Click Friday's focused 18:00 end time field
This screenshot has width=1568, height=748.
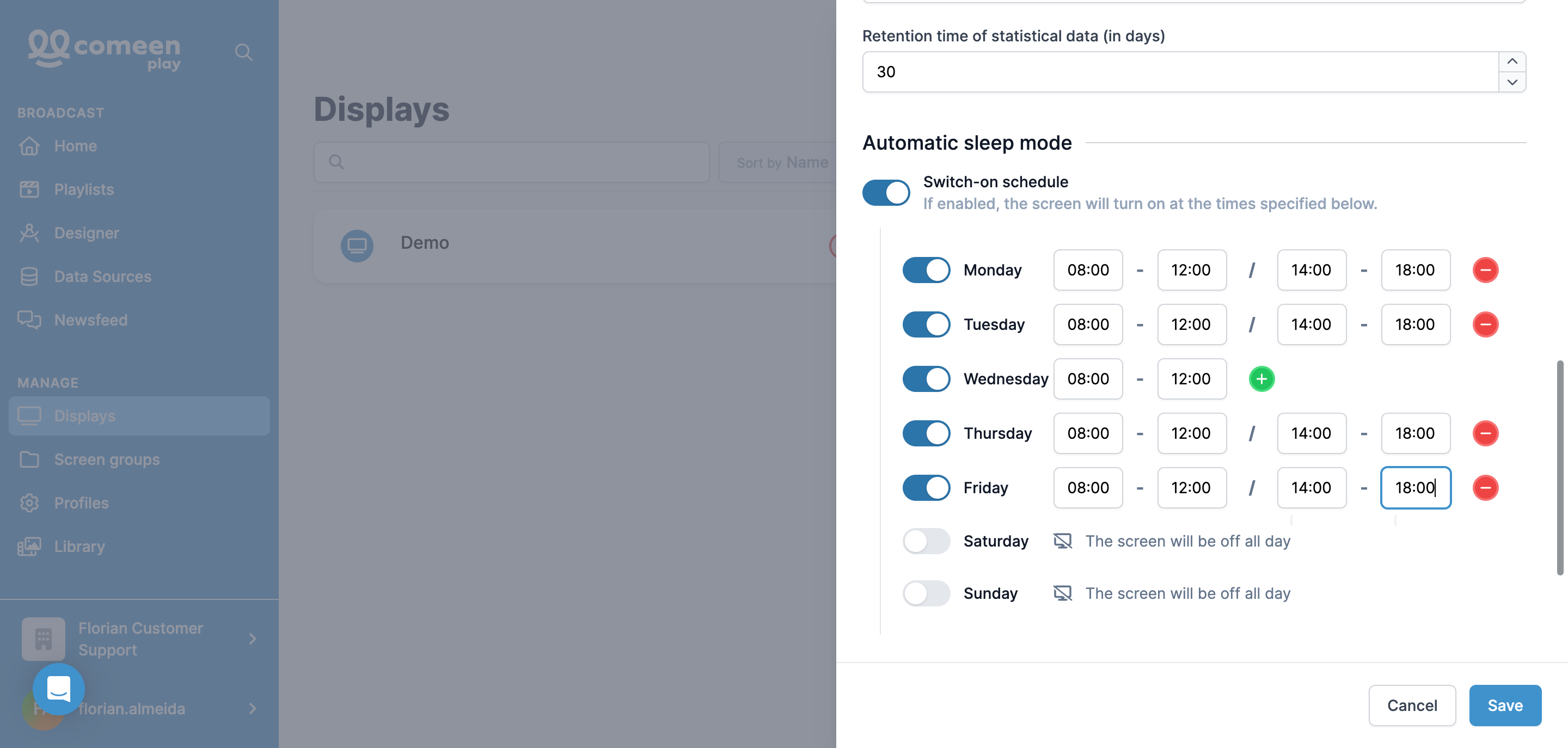1415,488
